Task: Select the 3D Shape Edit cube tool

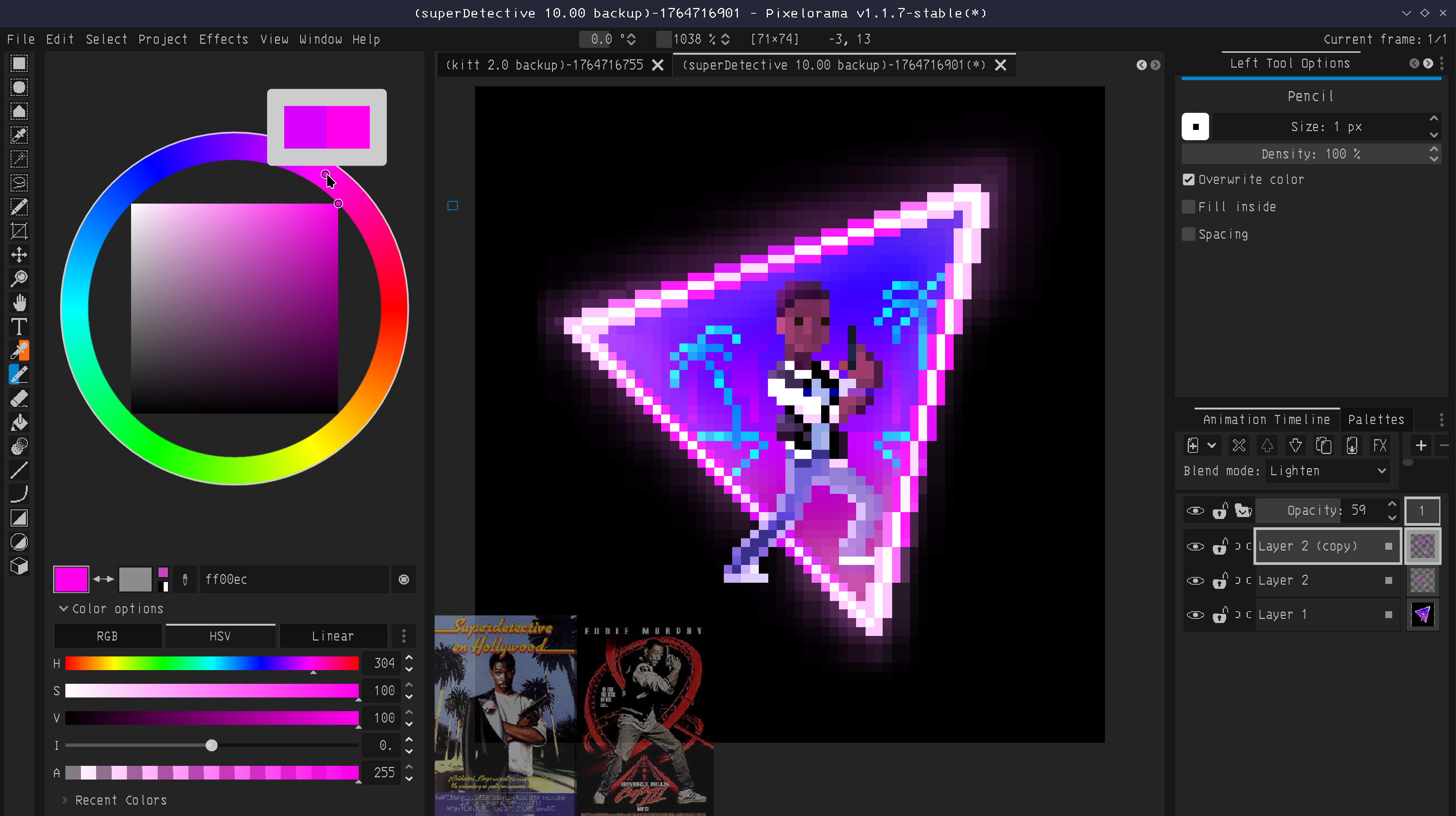Action: pos(19,566)
